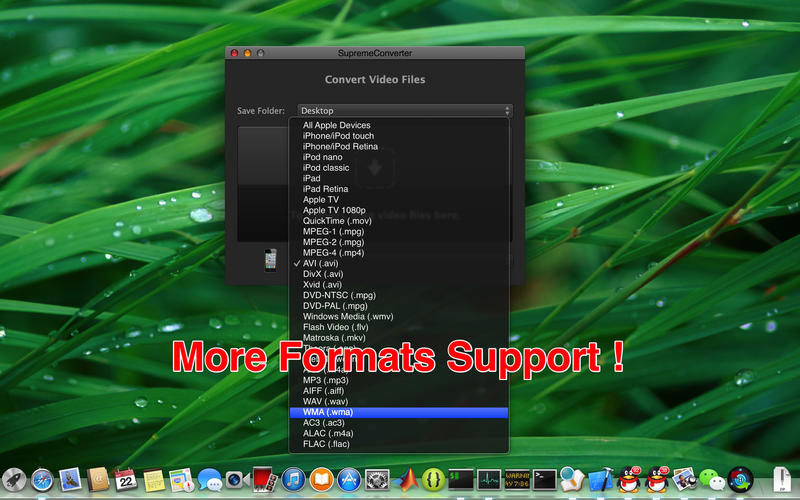Select highlighted WMA (.wma) format
Viewport: 800px width, 500px height.
[399, 412]
